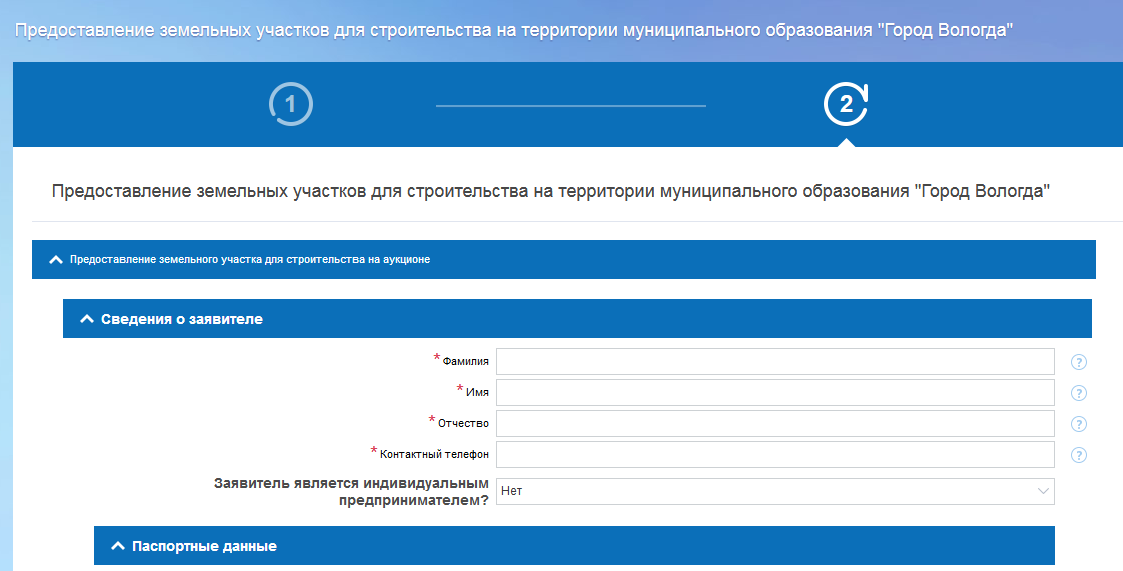Collapse the Сведения о заявителе section
The width and height of the screenshot is (1123, 571).
[85, 319]
